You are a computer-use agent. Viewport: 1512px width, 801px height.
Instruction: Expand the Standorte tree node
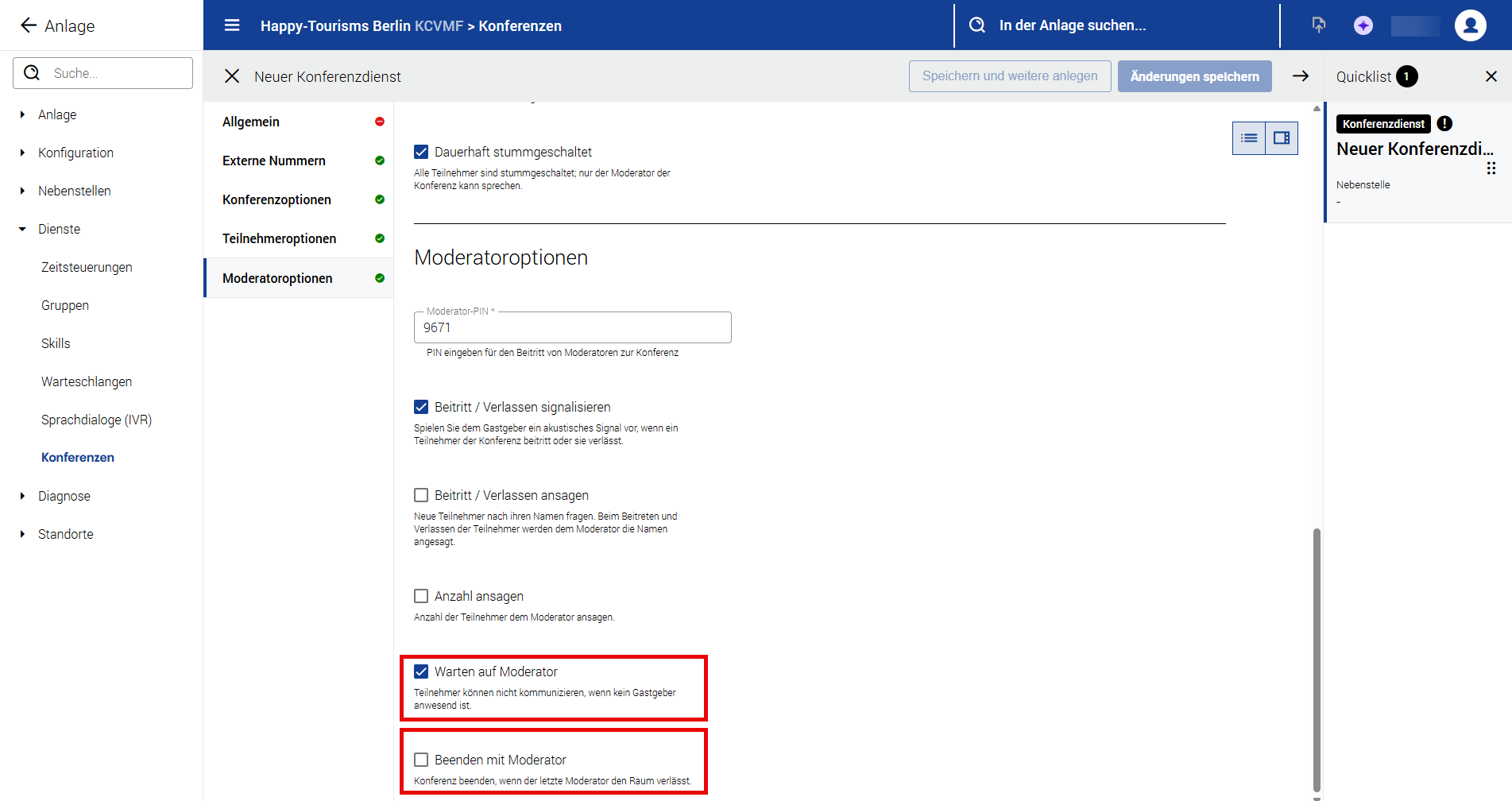tap(22, 534)
